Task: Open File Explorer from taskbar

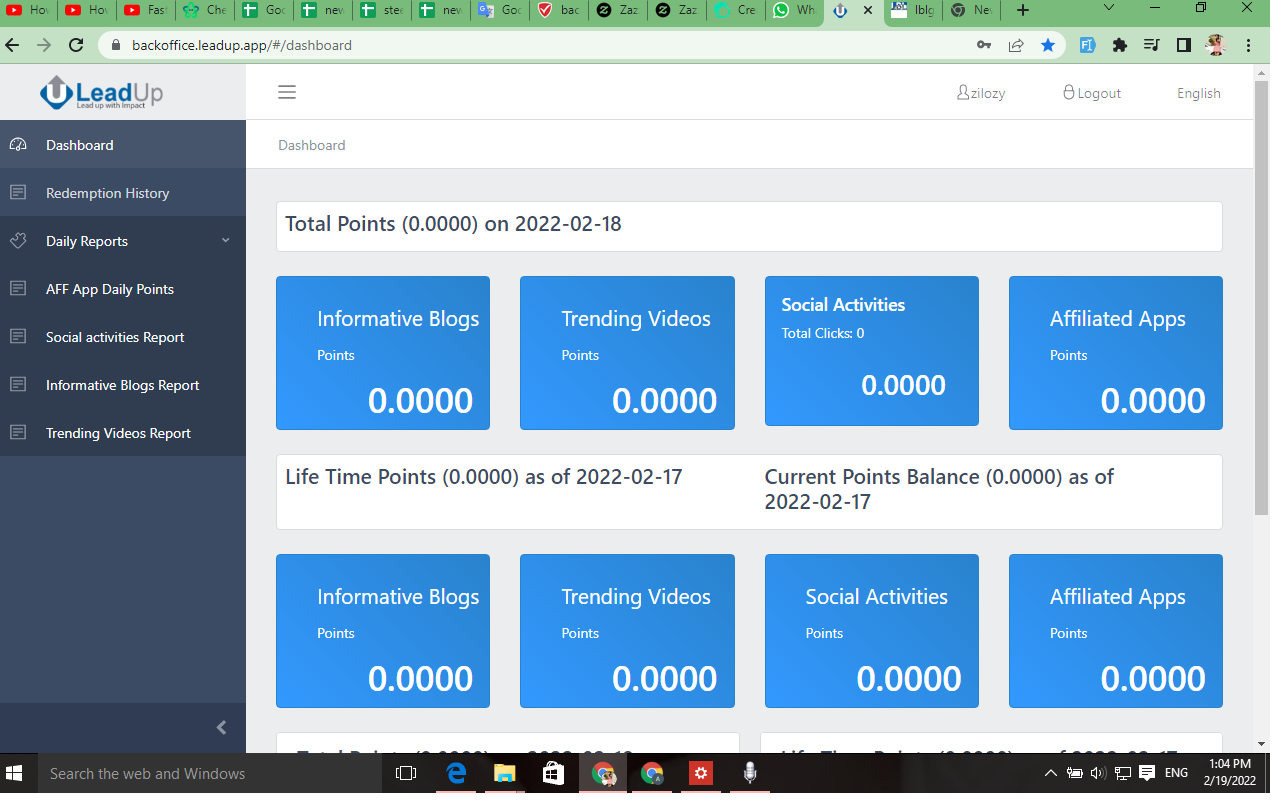Action: pyautogui.click(x=504, y=773)
